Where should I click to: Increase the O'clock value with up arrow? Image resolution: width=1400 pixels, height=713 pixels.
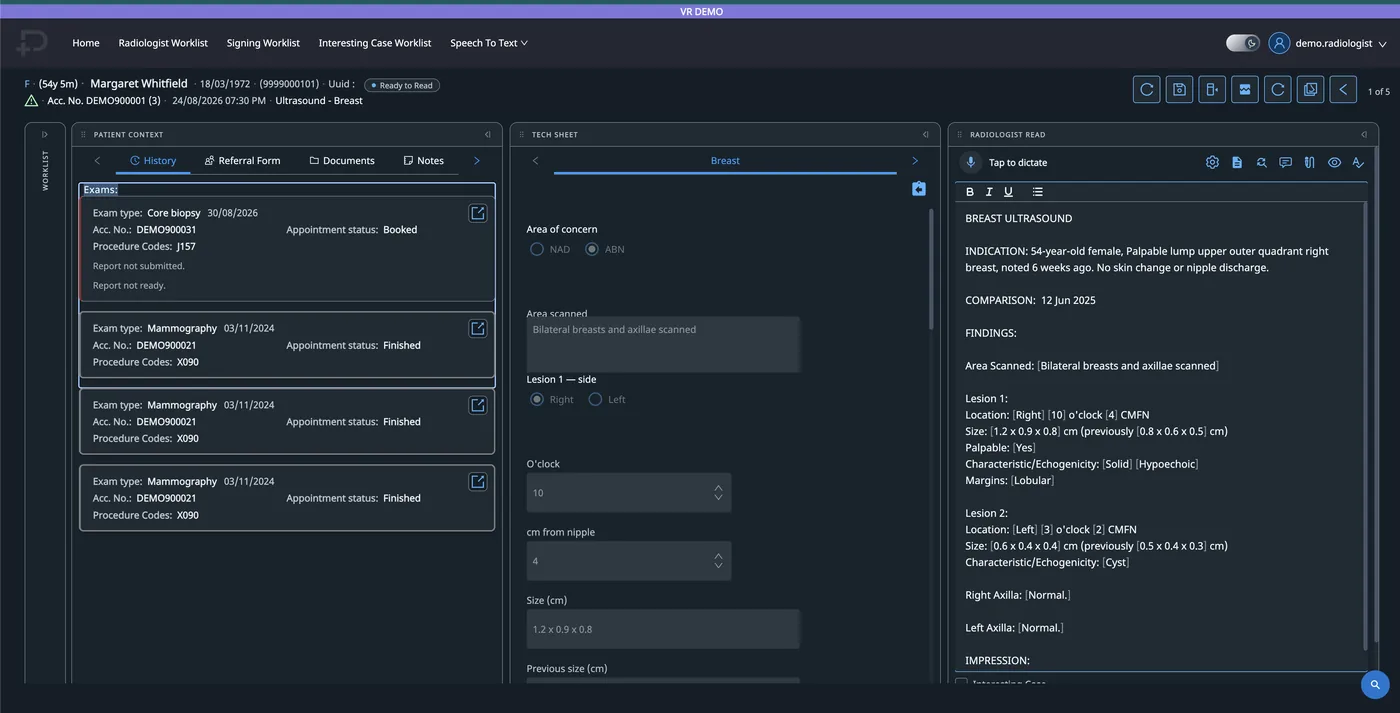[718, 488]
